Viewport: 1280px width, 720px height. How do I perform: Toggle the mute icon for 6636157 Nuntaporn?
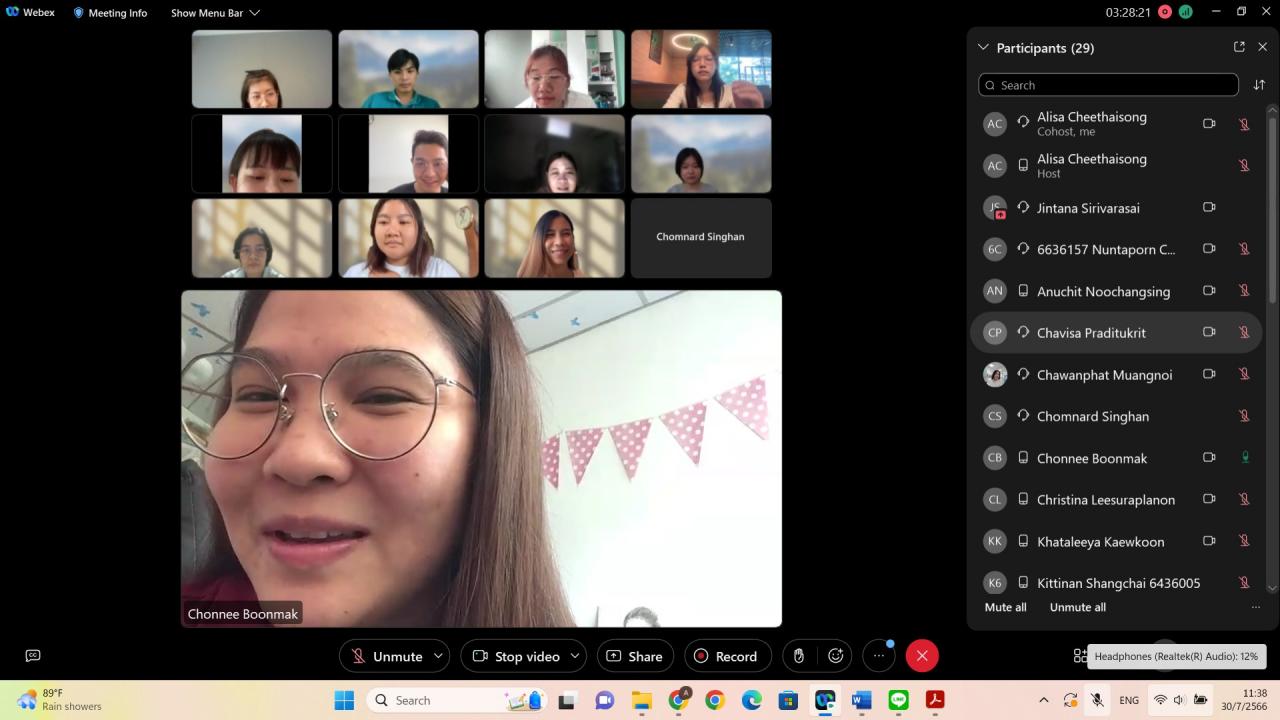(1245, 249)
